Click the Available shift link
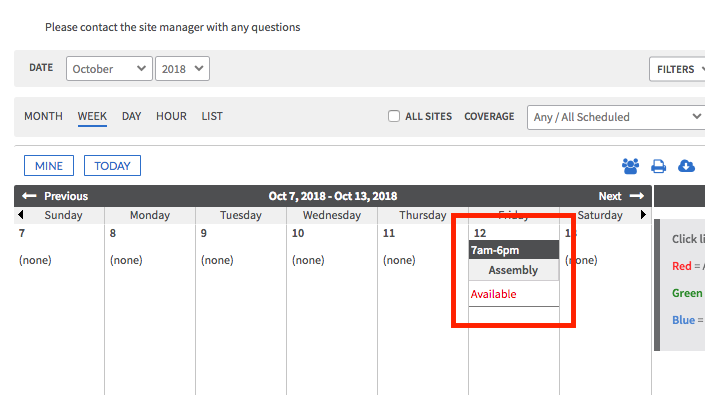Viewport: 705px width, 395px height. pos(494,294)
